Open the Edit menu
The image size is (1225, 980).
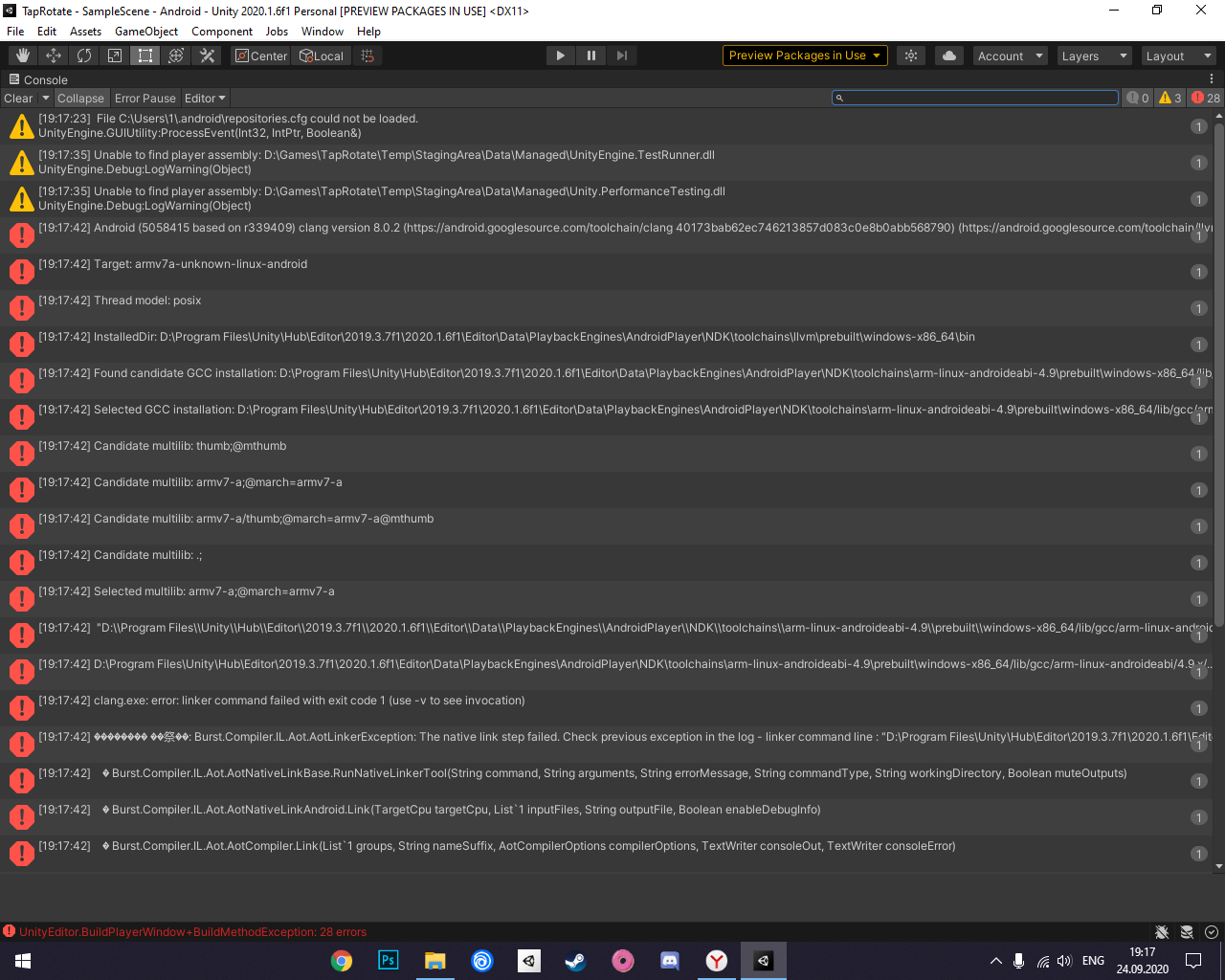(47, 31)
